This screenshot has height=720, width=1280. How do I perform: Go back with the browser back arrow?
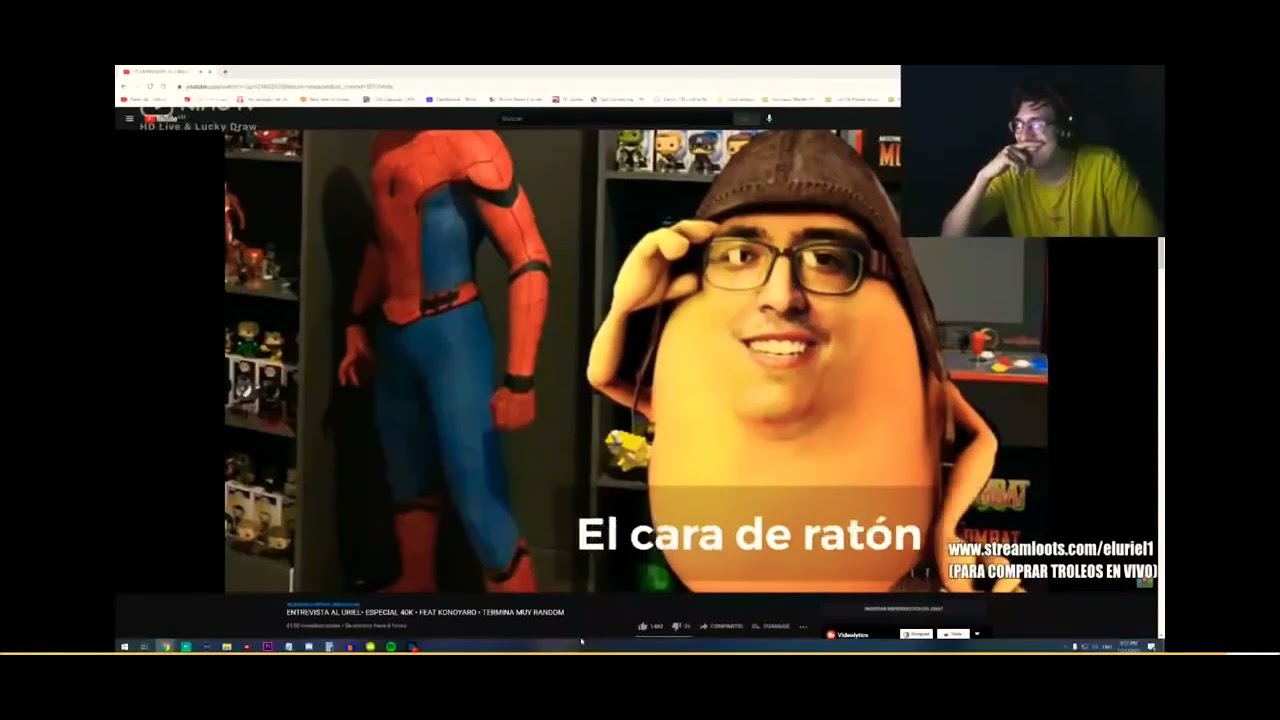[123, 86]
